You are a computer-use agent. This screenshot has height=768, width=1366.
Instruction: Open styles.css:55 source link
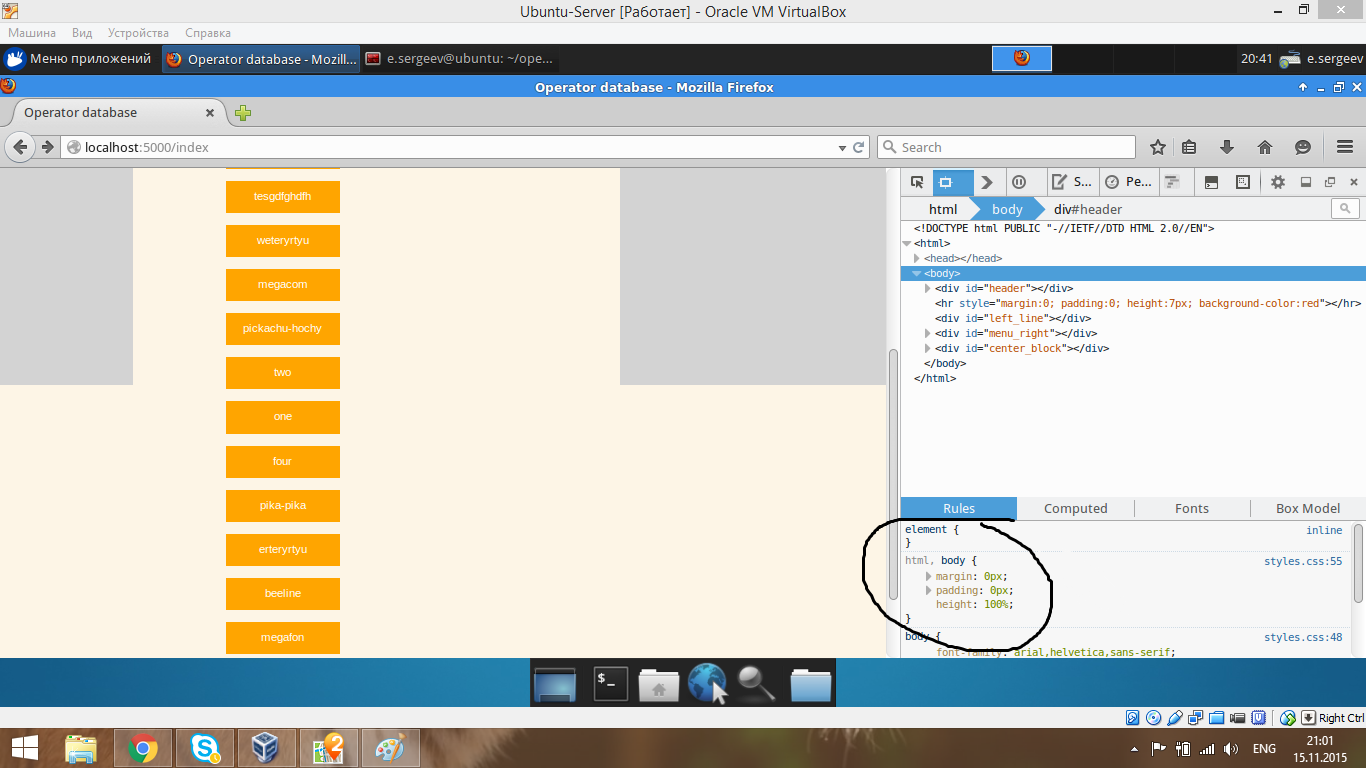(x=1303, y=562)
